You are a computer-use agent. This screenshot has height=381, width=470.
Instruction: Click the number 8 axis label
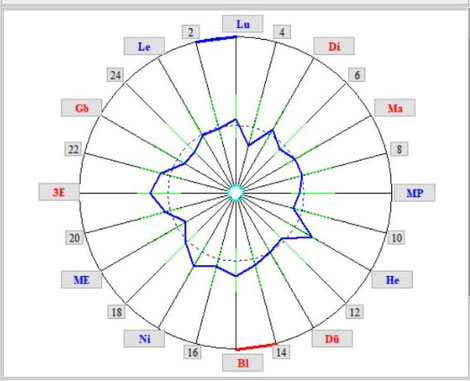(x=399, y=149)
